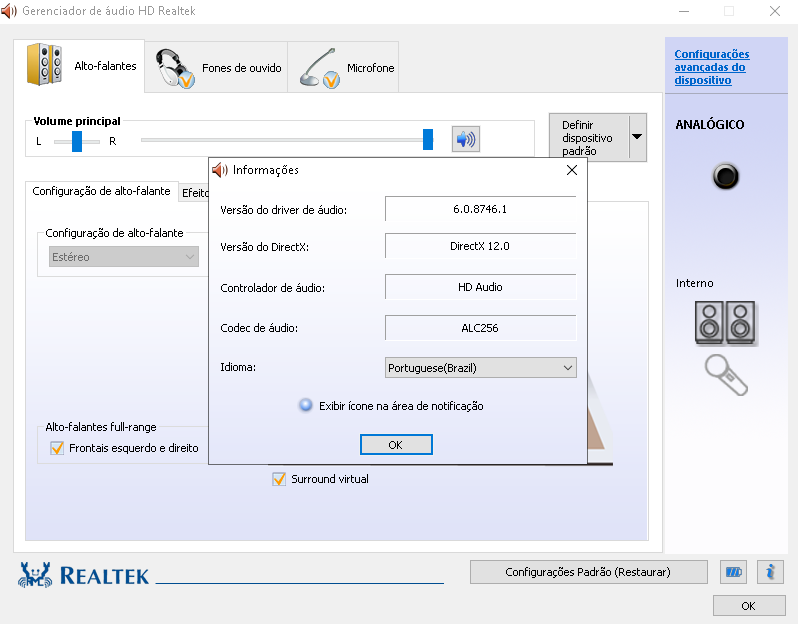798x624 pixels.
Task: Click the Alto-falantes full-range label
Action: 101,427
